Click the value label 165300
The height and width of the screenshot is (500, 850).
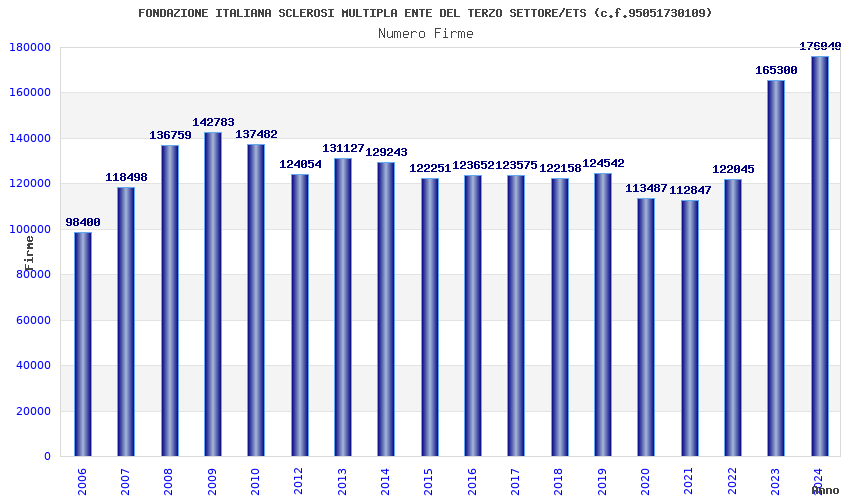(776, 70)
